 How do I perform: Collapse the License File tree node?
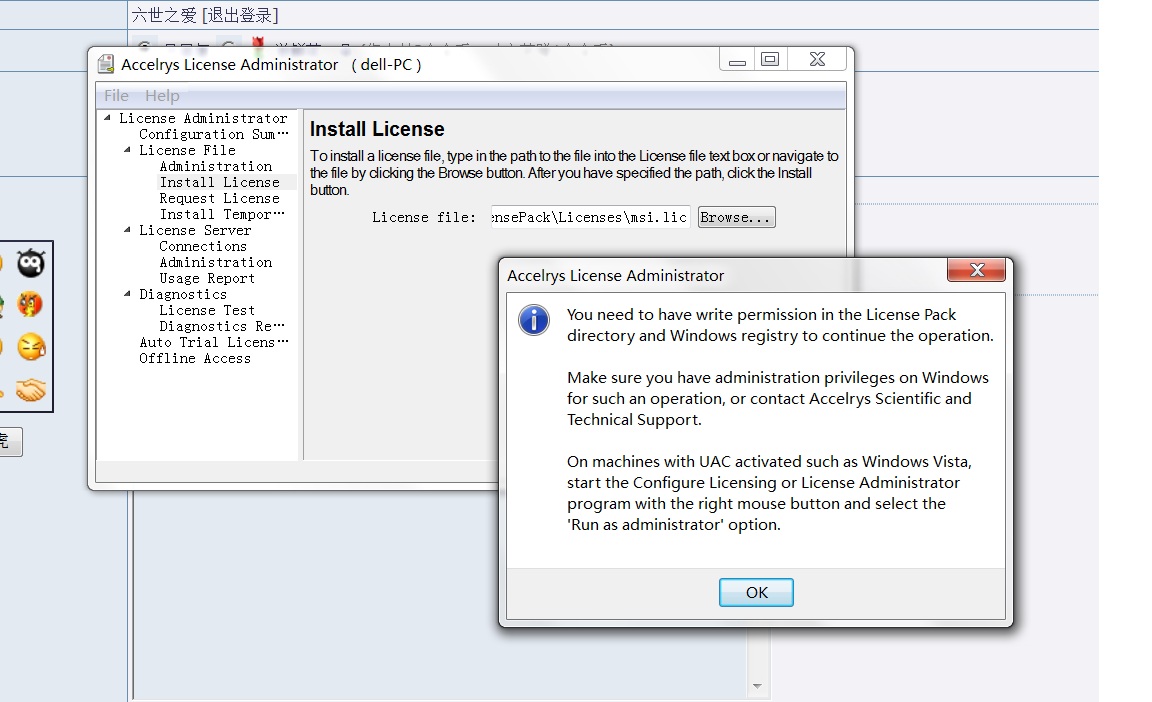[x=127, y=150]
